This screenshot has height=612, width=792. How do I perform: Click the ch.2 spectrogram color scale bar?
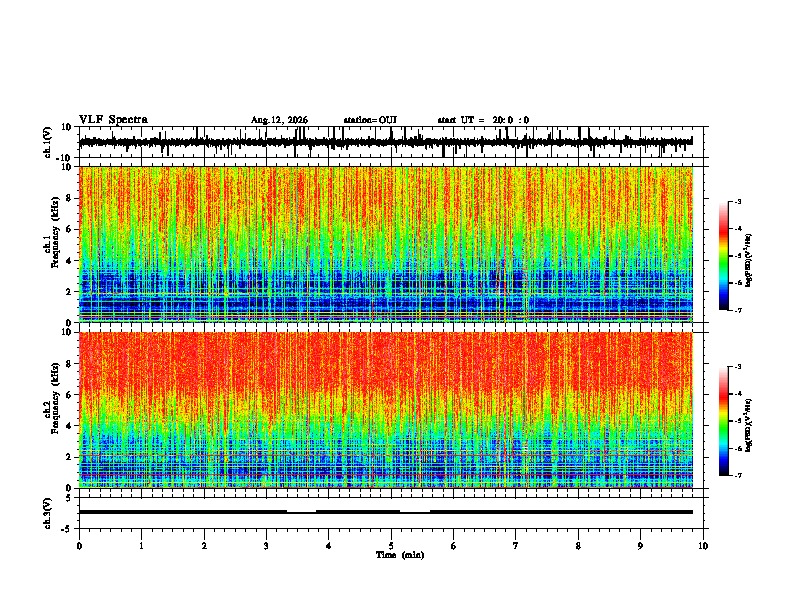[724, 421]
